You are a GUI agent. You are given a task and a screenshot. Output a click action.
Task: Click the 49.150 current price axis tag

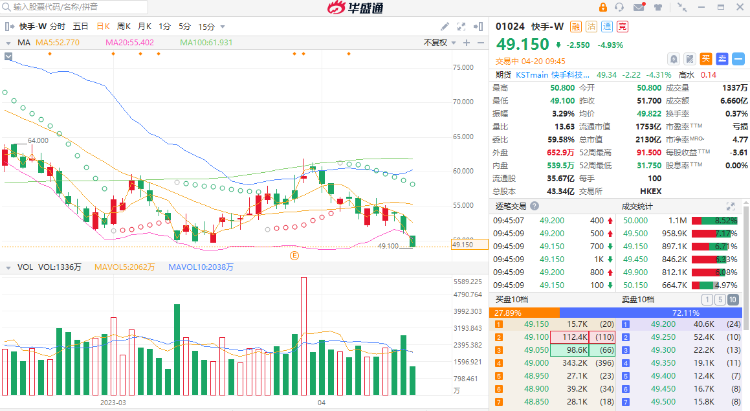(x=469, y=244)
